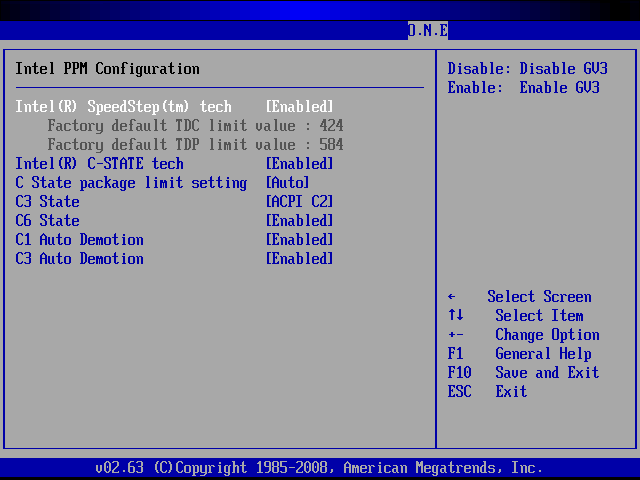Select the highlighted D.N.E tab
Viewport: 640px width, 480px height.
[428, 30]
